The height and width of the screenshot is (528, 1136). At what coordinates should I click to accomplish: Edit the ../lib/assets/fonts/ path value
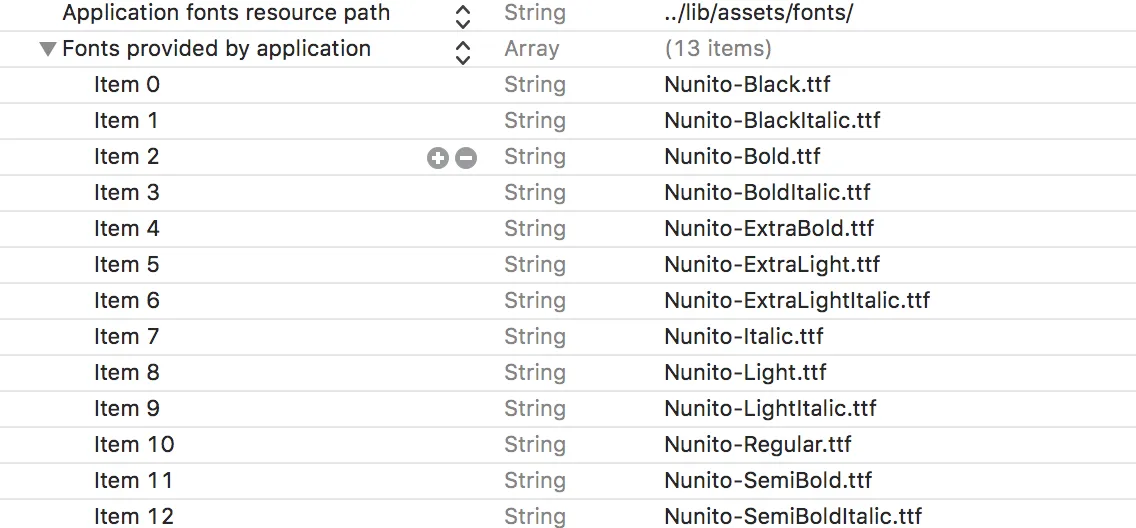point(758,13)
